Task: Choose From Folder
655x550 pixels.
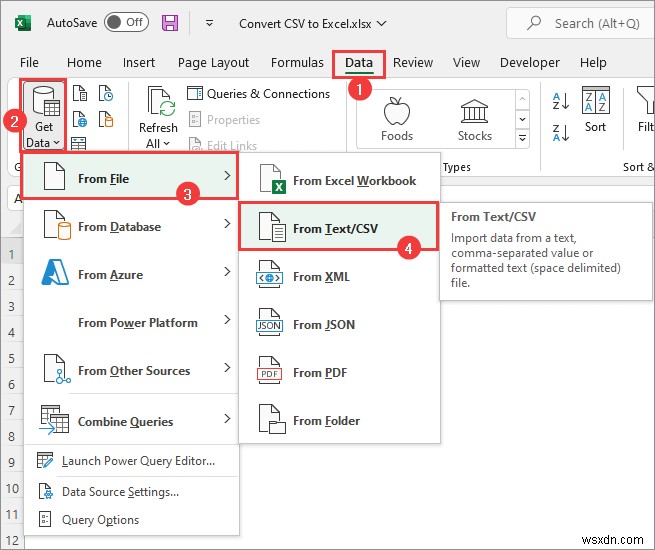Action: tap(339, 420)
